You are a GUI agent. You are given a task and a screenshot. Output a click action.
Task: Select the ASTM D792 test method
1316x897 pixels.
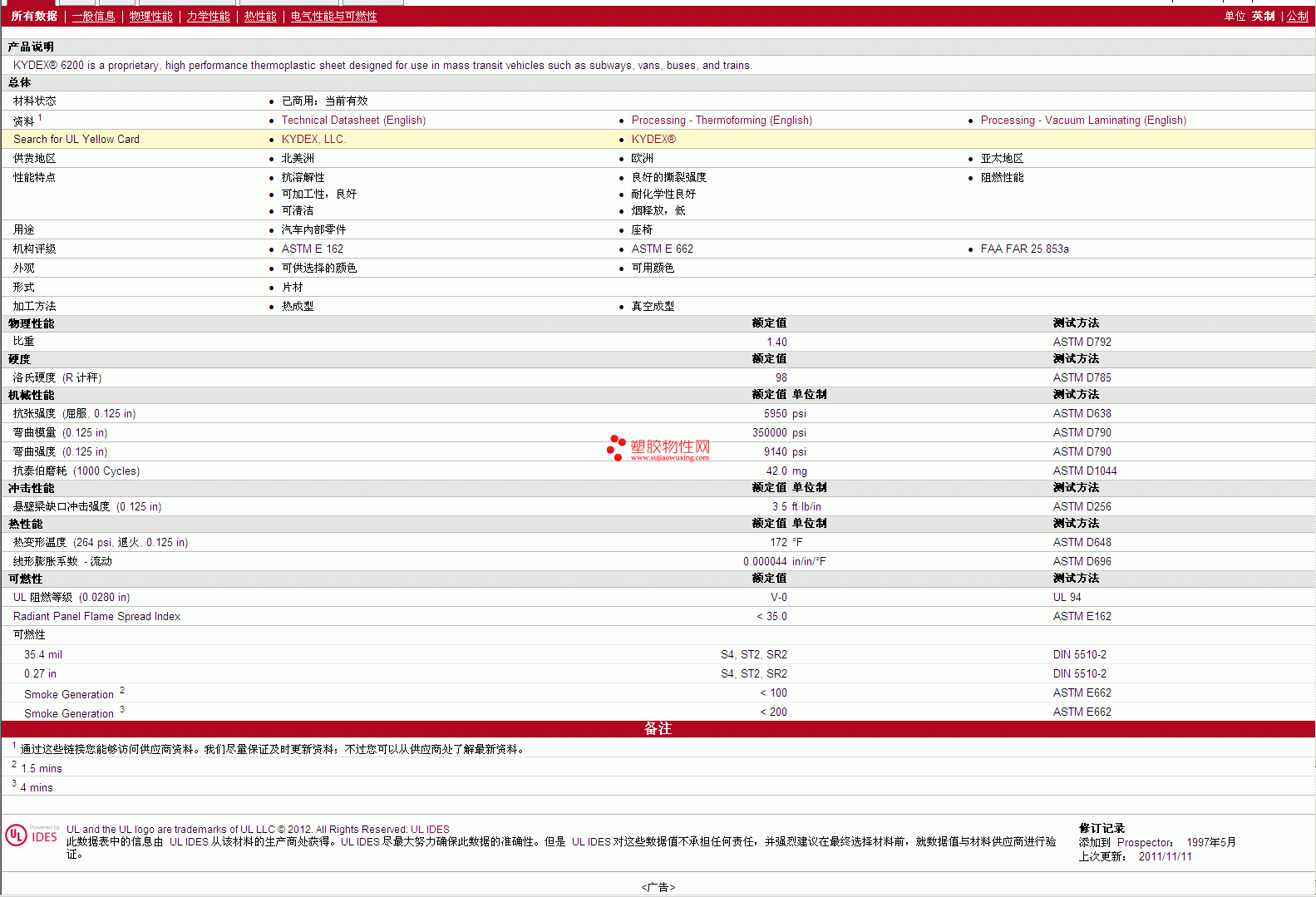1082,342
